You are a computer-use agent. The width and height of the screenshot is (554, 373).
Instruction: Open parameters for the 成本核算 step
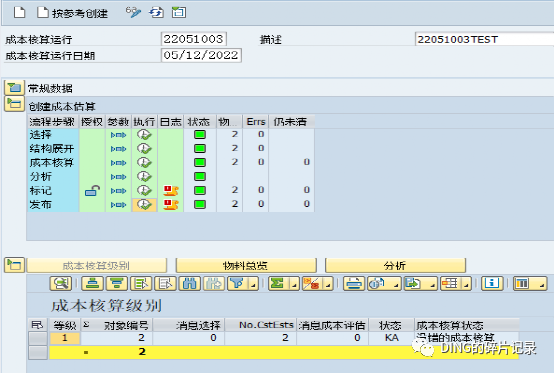coord(118,163)
